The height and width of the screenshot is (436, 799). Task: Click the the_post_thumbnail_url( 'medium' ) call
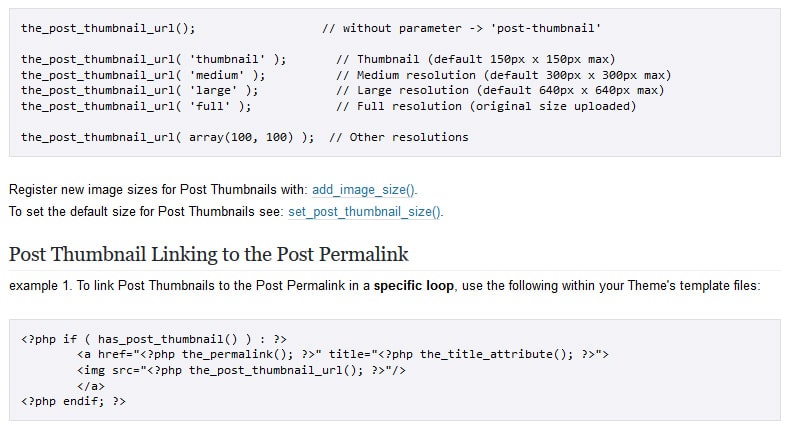coord(143,75)
